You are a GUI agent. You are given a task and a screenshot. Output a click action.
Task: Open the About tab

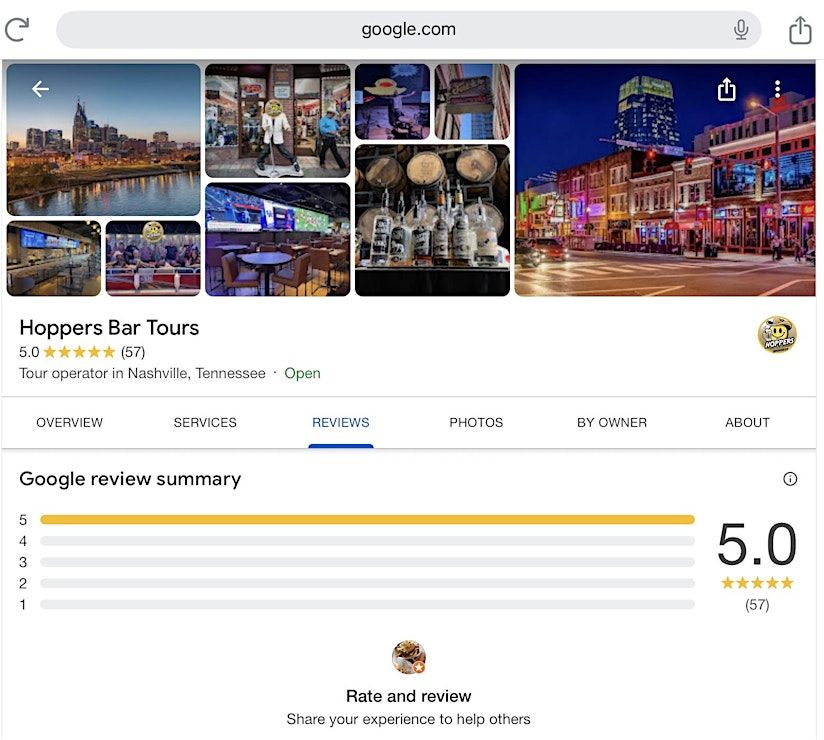tap(747, 423)
